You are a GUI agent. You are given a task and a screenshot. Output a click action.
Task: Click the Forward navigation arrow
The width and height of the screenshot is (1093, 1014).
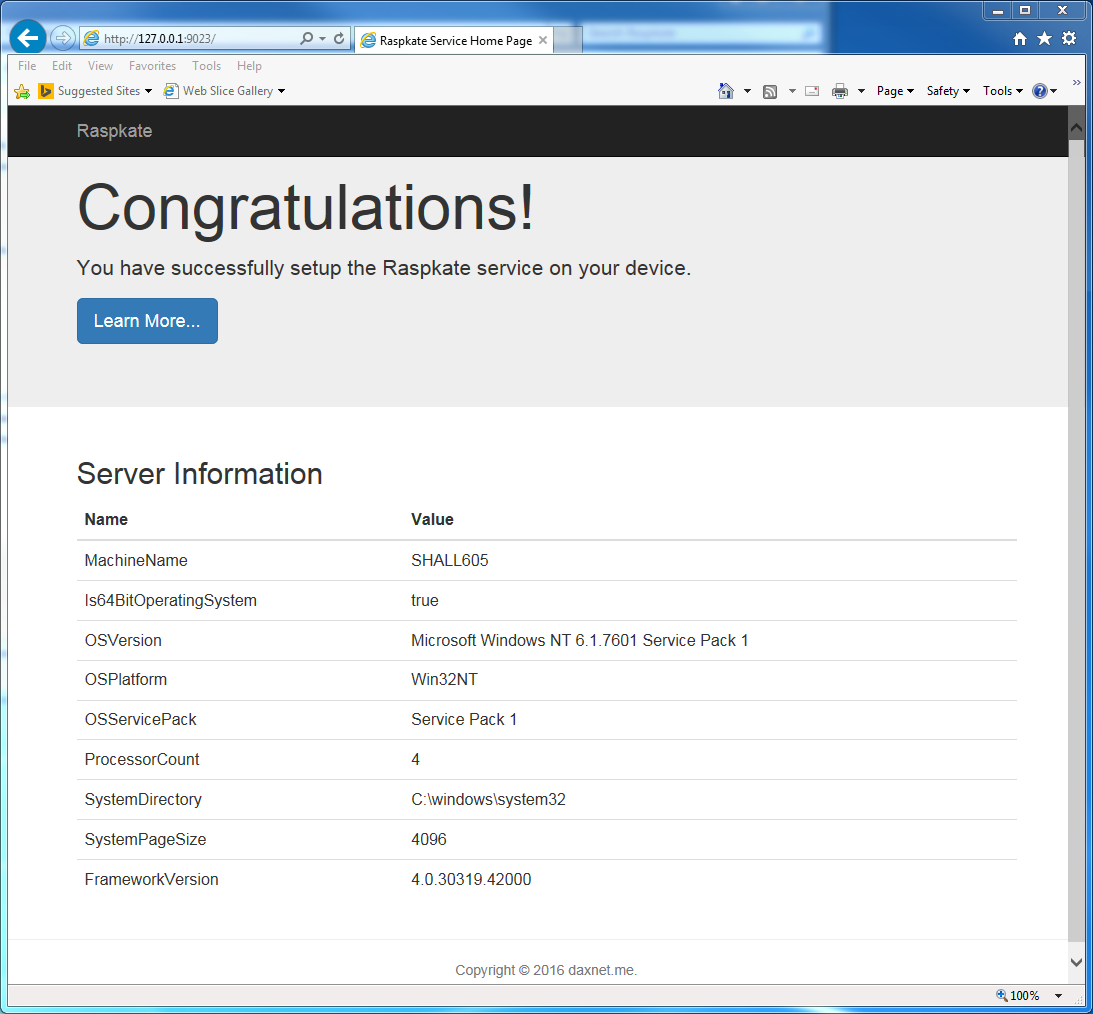point(63,38)
